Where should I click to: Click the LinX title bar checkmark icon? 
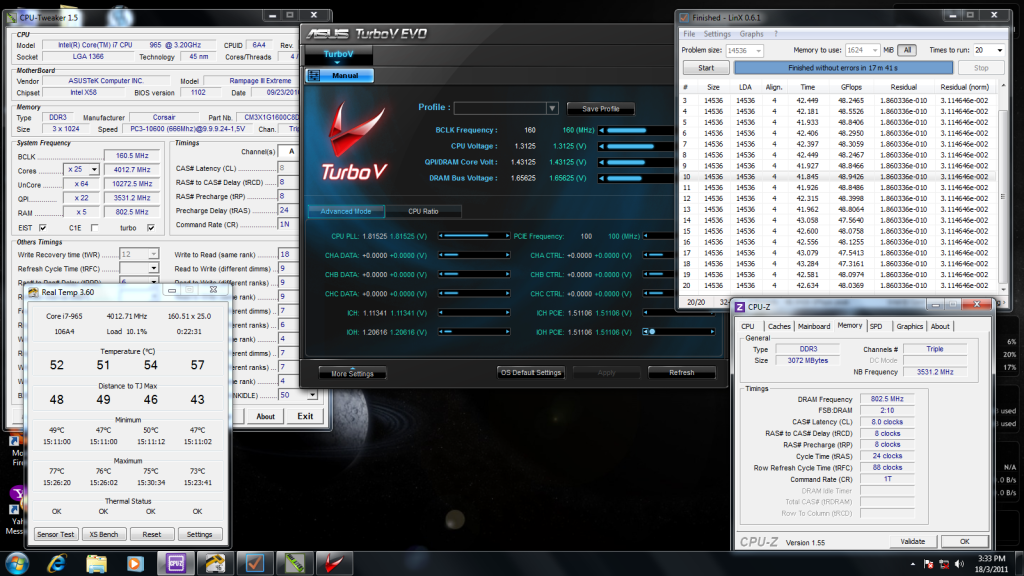click(x=684, y=18)
